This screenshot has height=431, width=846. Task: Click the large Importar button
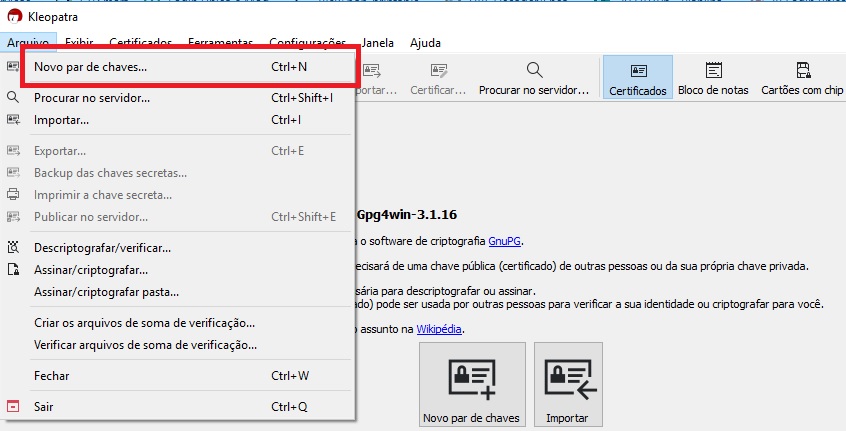click(x=568, y=384)
